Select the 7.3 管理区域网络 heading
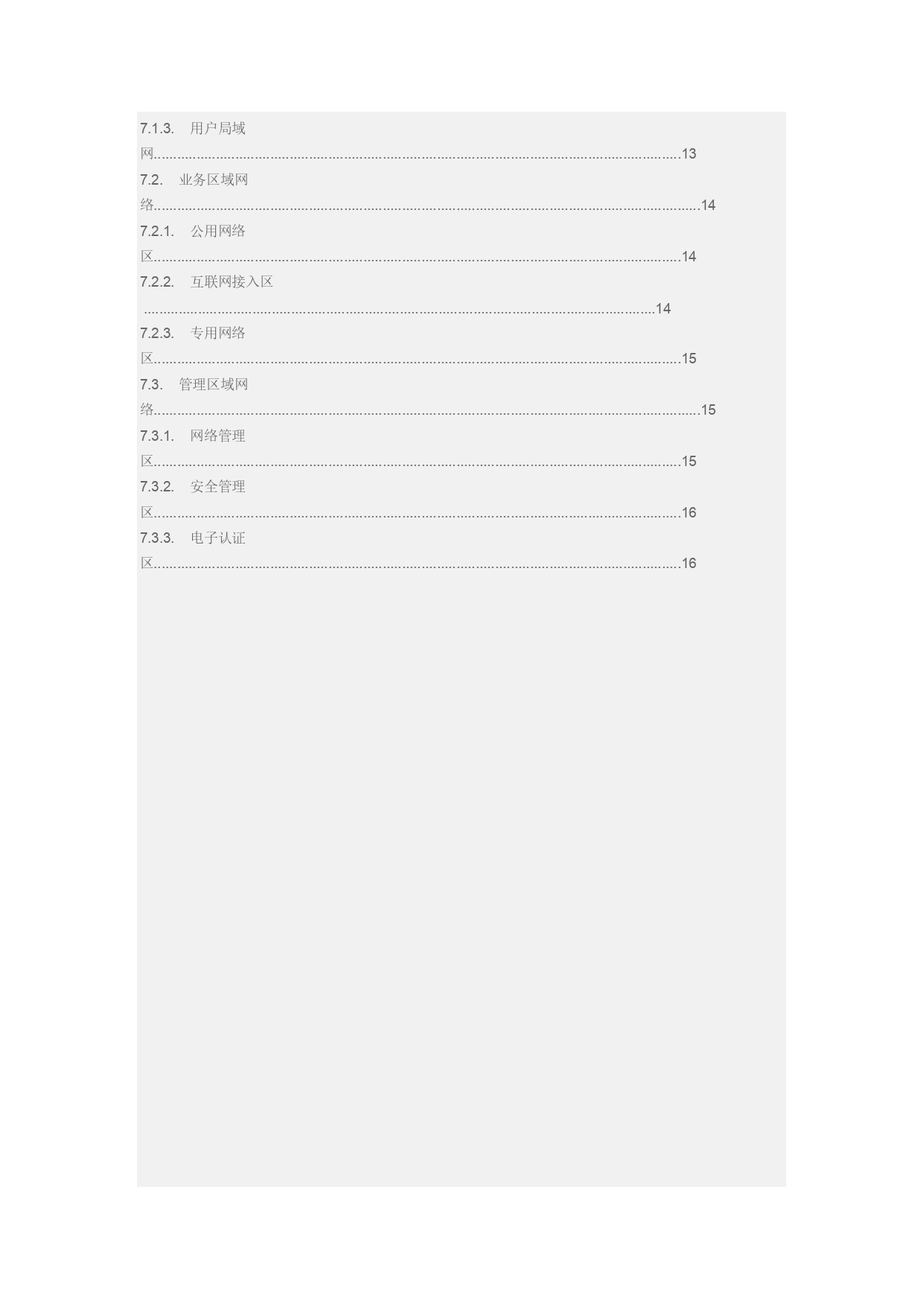The width and height of the screenshot is (924, 1306). 194,384
